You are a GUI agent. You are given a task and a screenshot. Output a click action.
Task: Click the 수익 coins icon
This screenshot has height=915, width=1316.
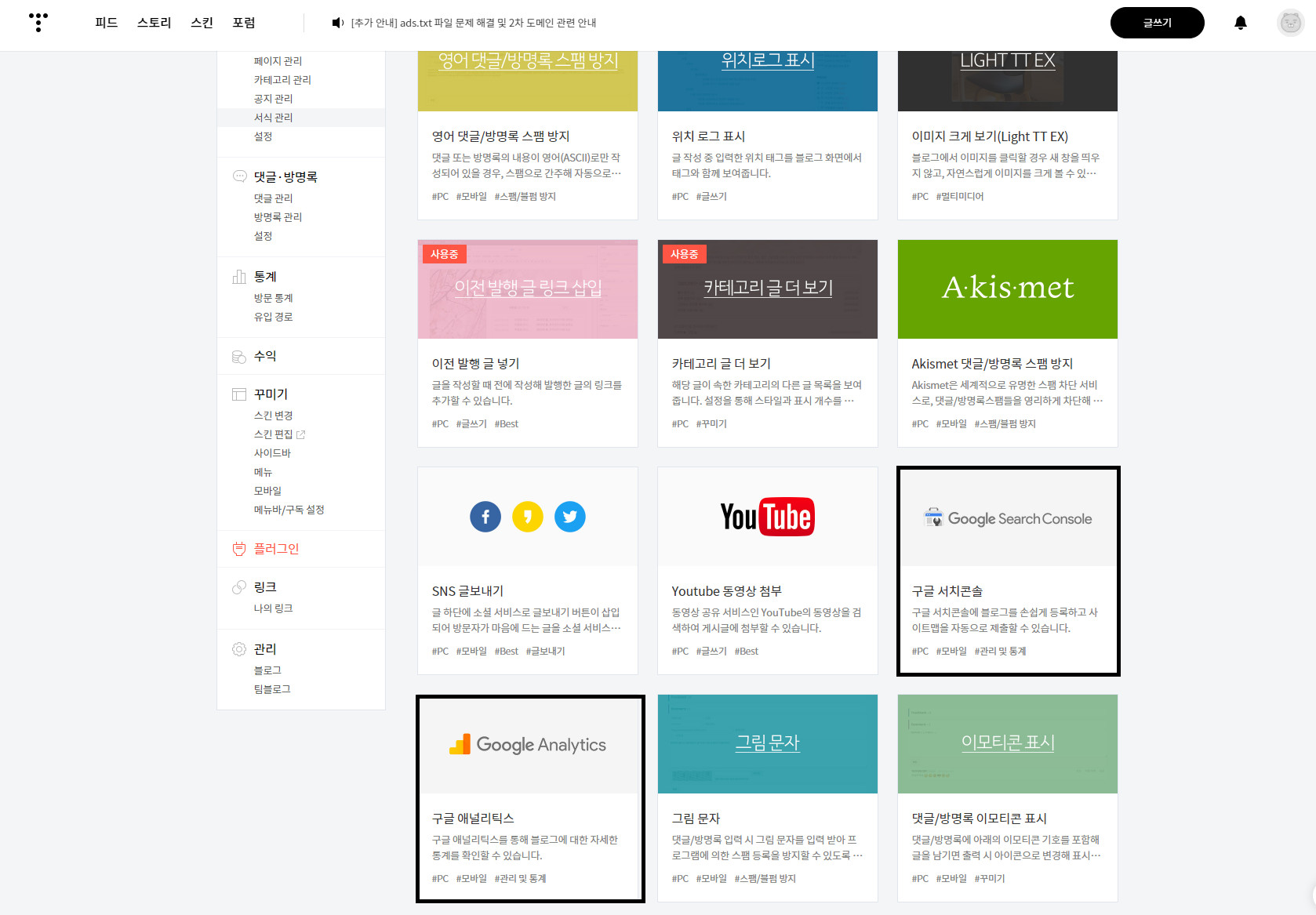coord(239,357)
